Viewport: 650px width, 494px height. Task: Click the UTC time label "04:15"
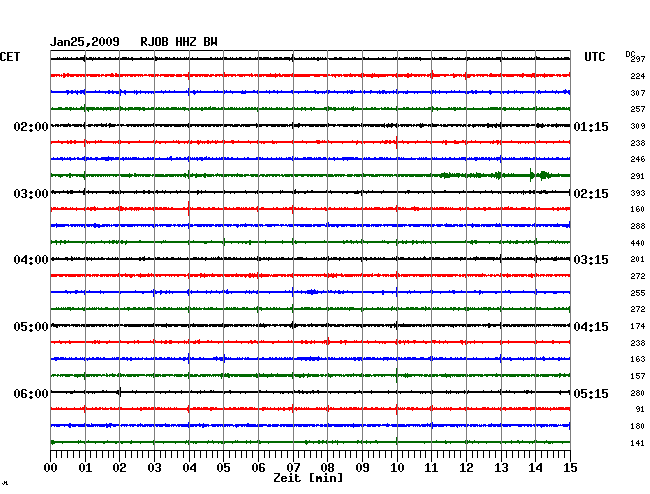(591, 327)
